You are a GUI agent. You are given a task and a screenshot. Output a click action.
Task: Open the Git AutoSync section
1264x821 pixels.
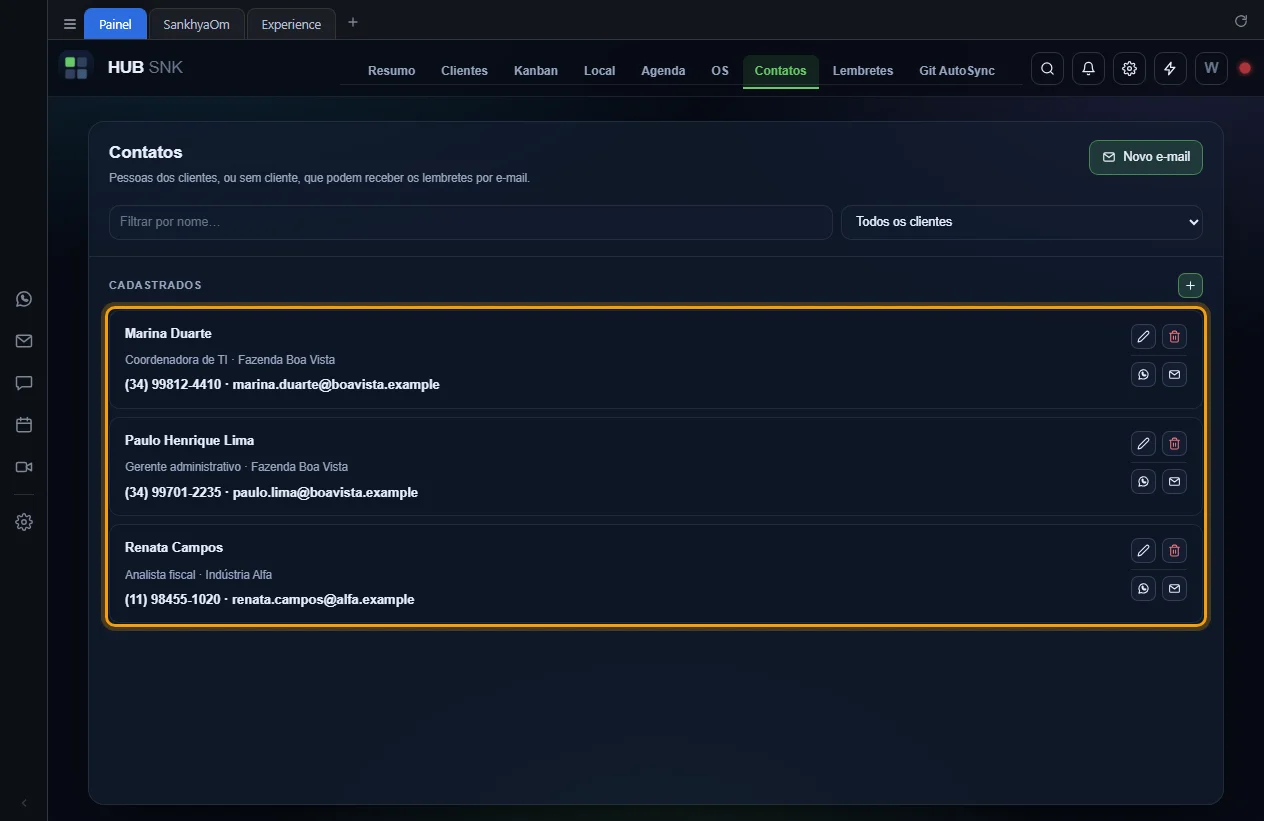[957, 71]
